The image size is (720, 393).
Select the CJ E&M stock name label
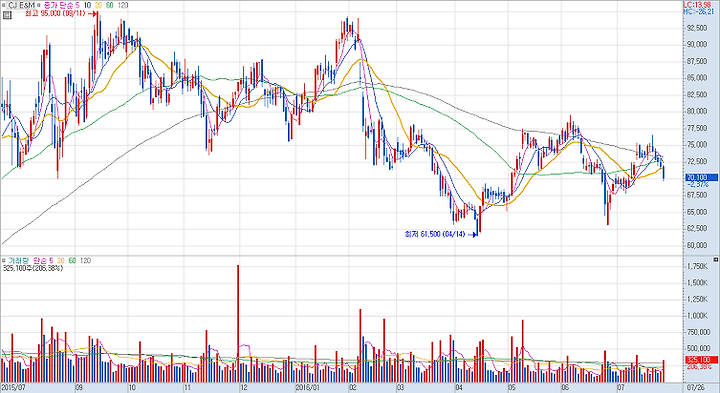point(22,6)
